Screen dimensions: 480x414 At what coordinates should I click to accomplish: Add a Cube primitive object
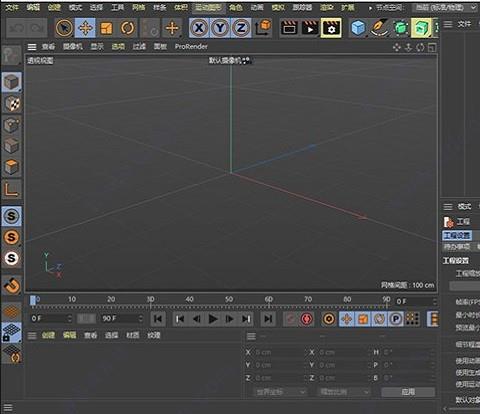(x=358, y=28)
